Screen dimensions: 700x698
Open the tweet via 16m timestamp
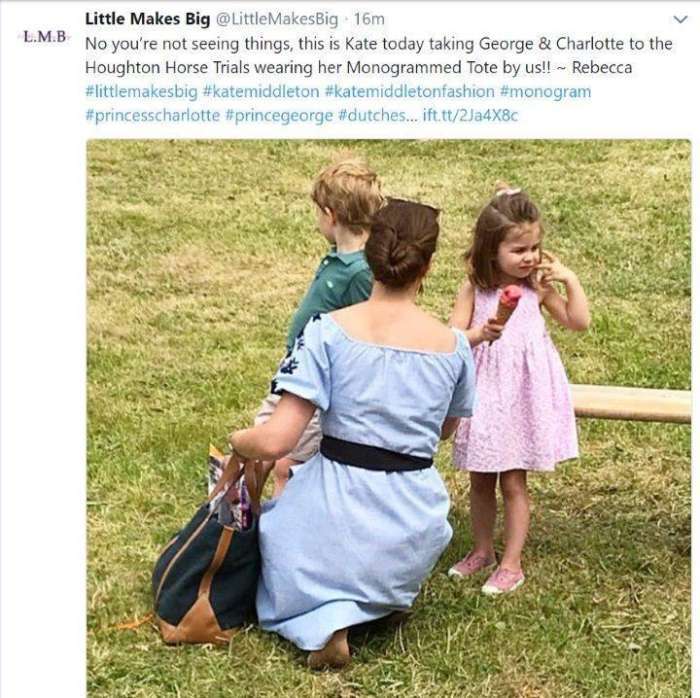369,19
